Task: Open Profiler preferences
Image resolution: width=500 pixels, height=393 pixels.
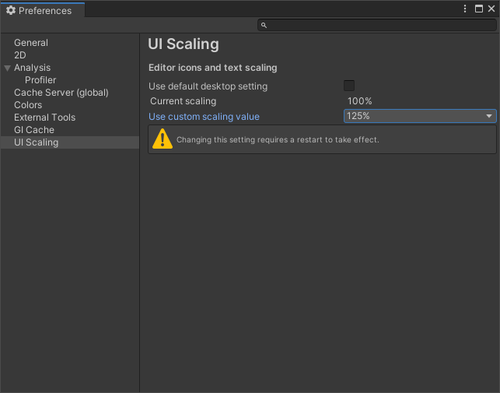Action: click(40, 80)
